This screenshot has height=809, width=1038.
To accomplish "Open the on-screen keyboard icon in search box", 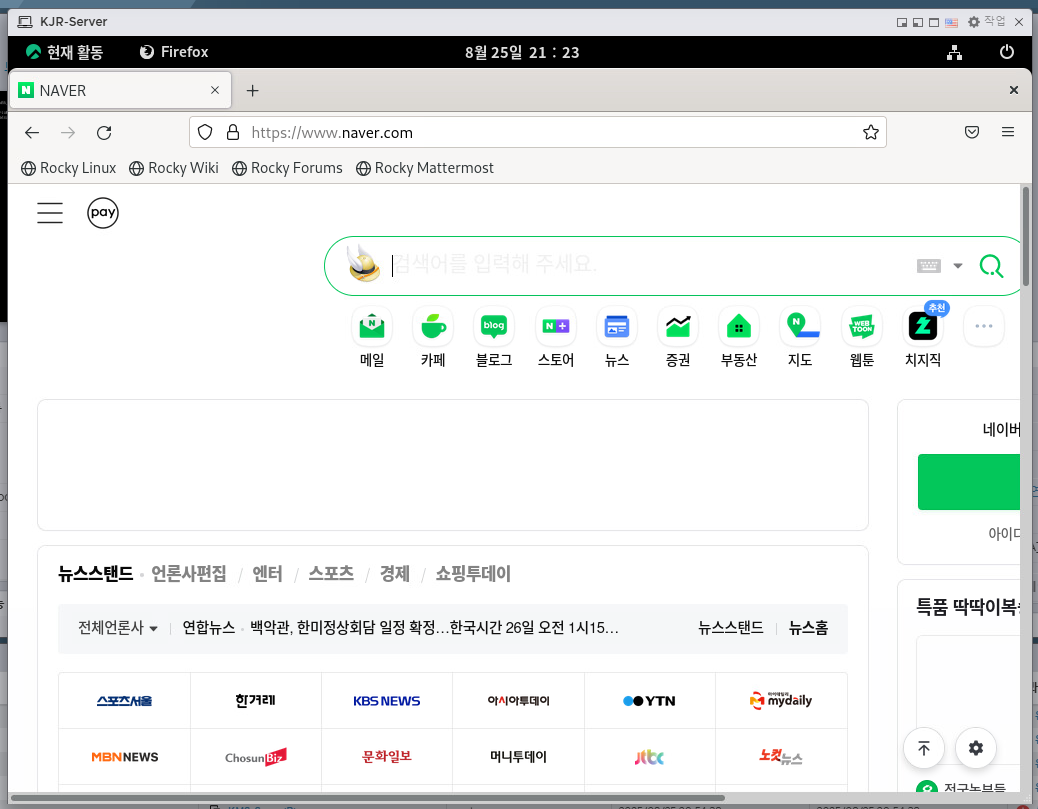I will [x=929, y=265].
